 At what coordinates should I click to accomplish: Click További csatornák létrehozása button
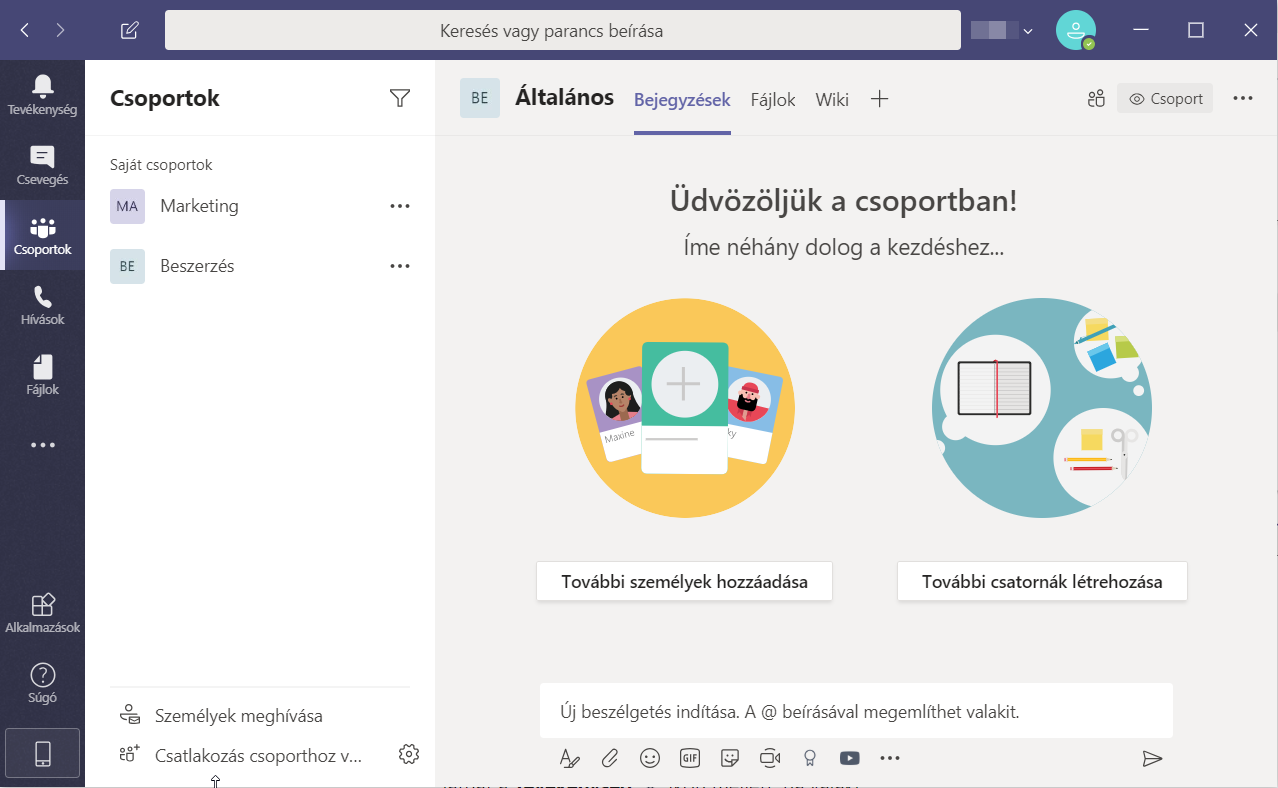1042,581
